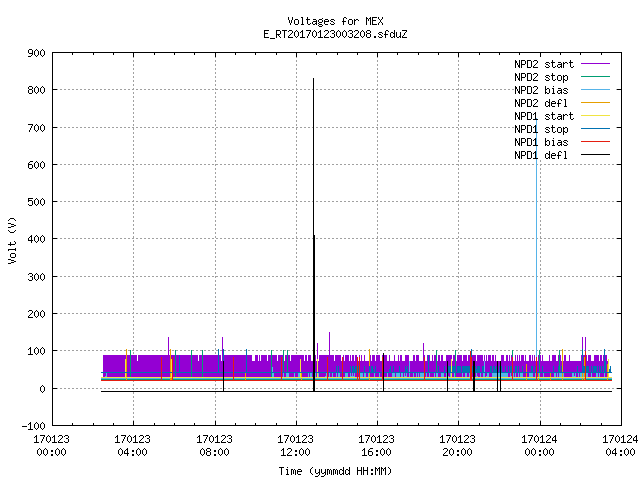Click the green NPD2 stop legend line
This screenshot has width=640, height=480.
(x=595, y=77)
